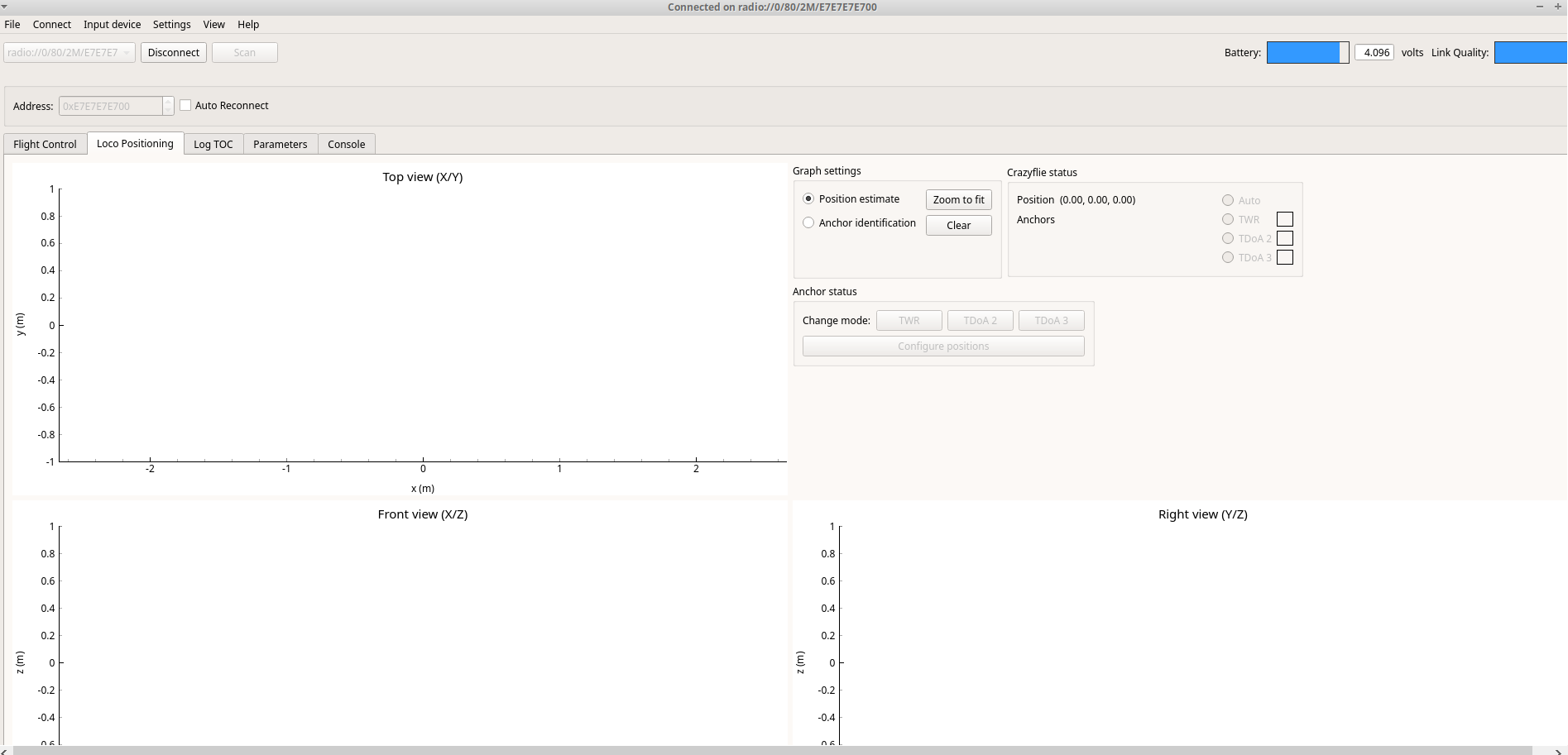Click the TWR mode indicator box
The width and height of the screenshot is (1568, 755).
coord(1284,219)
